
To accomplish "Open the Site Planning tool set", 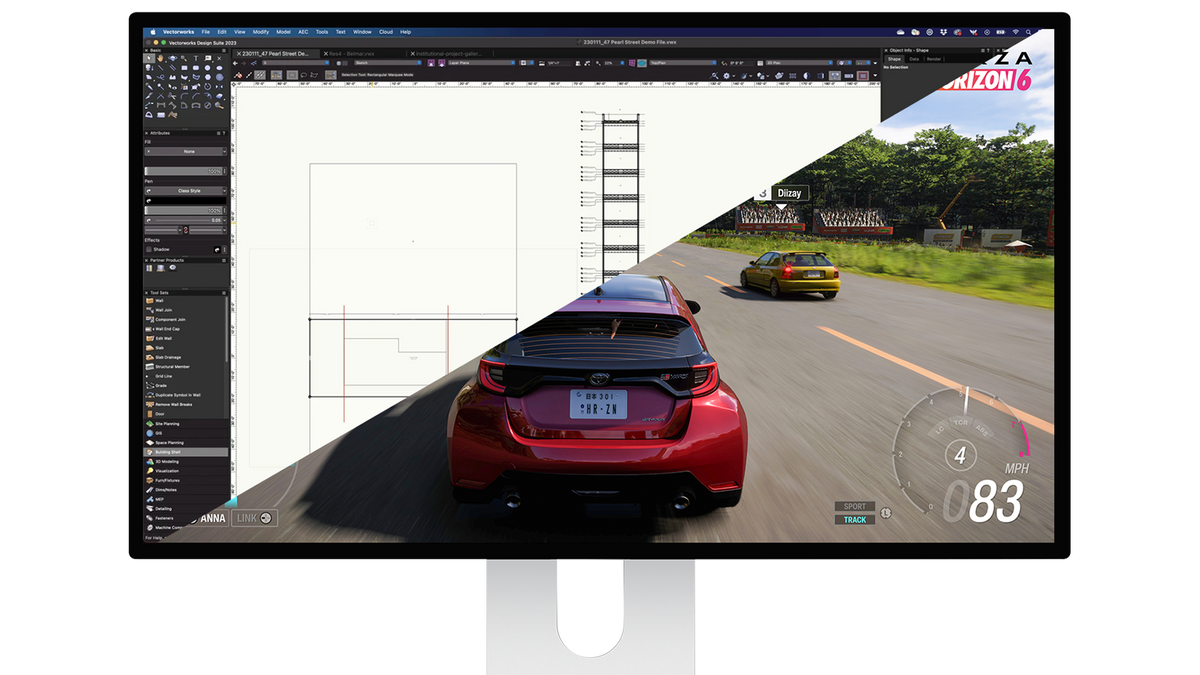I will click(x=185, y=423).
